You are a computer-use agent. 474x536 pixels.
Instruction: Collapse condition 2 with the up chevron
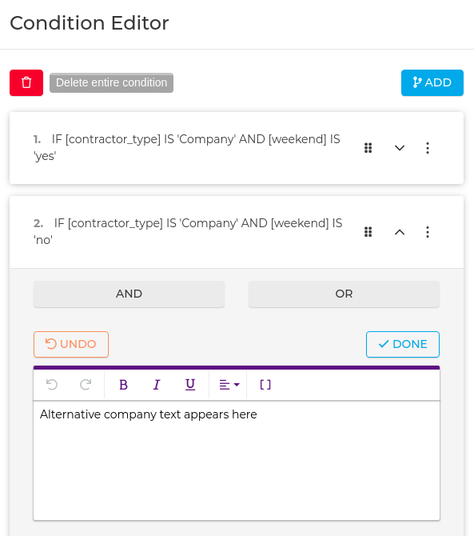coord(399,232)
